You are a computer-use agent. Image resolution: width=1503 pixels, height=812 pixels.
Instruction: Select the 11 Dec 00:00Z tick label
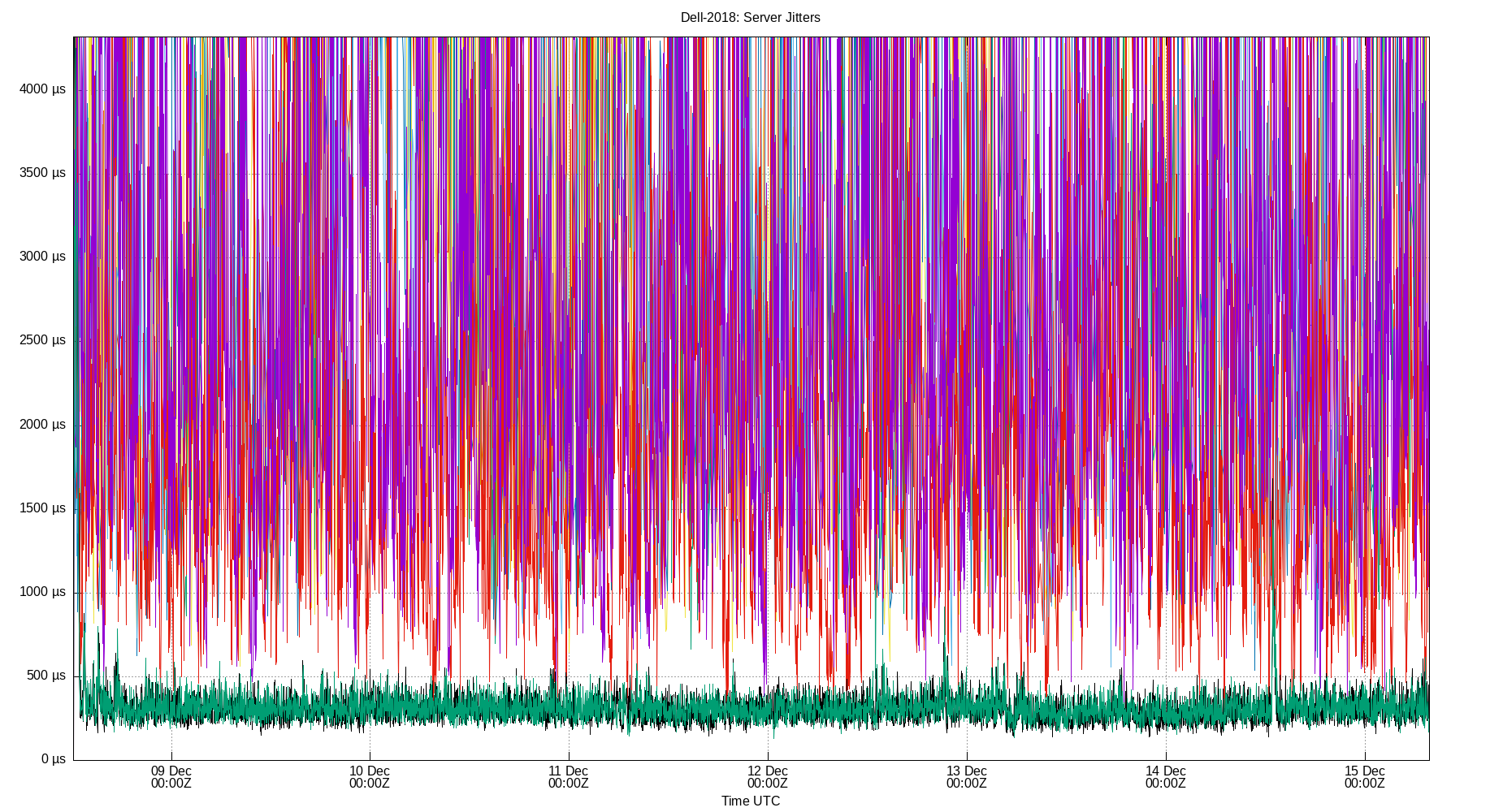(569, 777)
